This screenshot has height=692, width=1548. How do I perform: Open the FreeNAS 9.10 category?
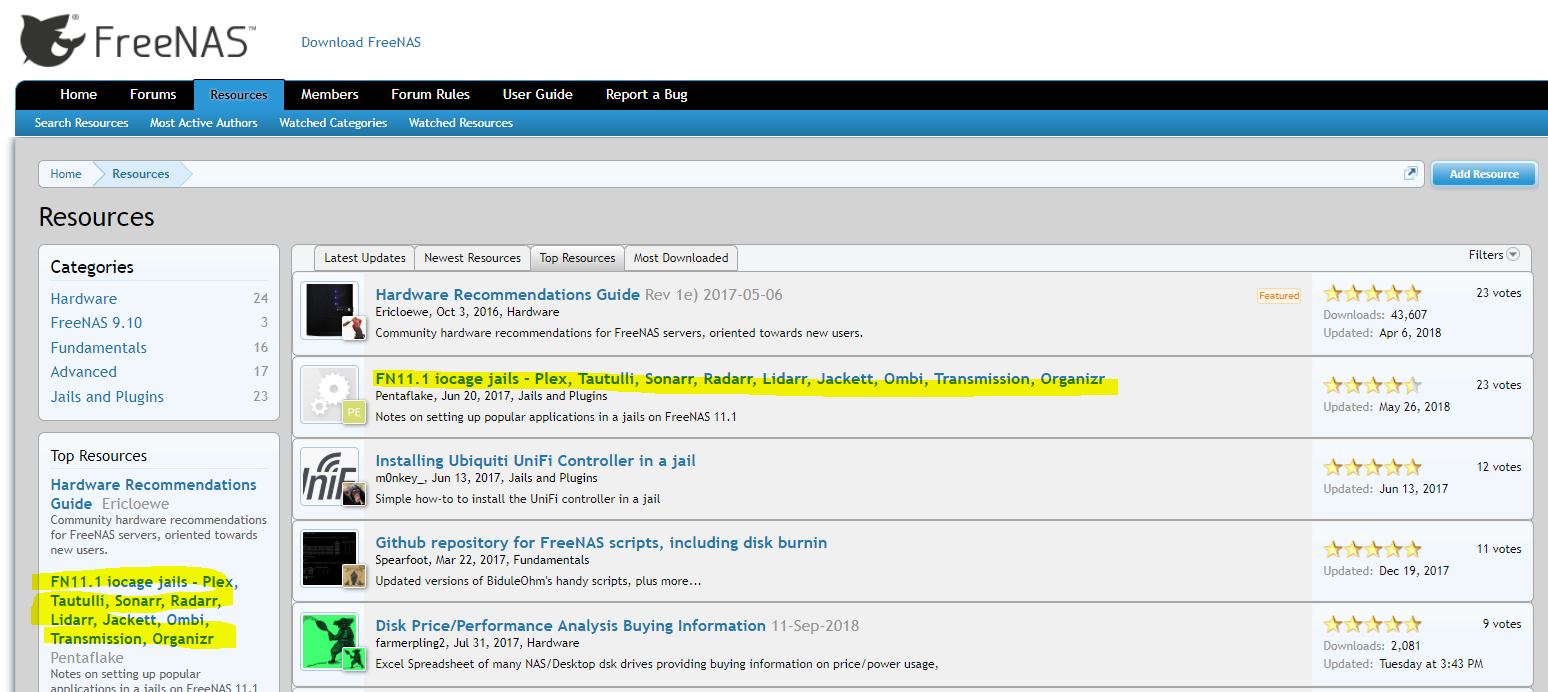96,323
